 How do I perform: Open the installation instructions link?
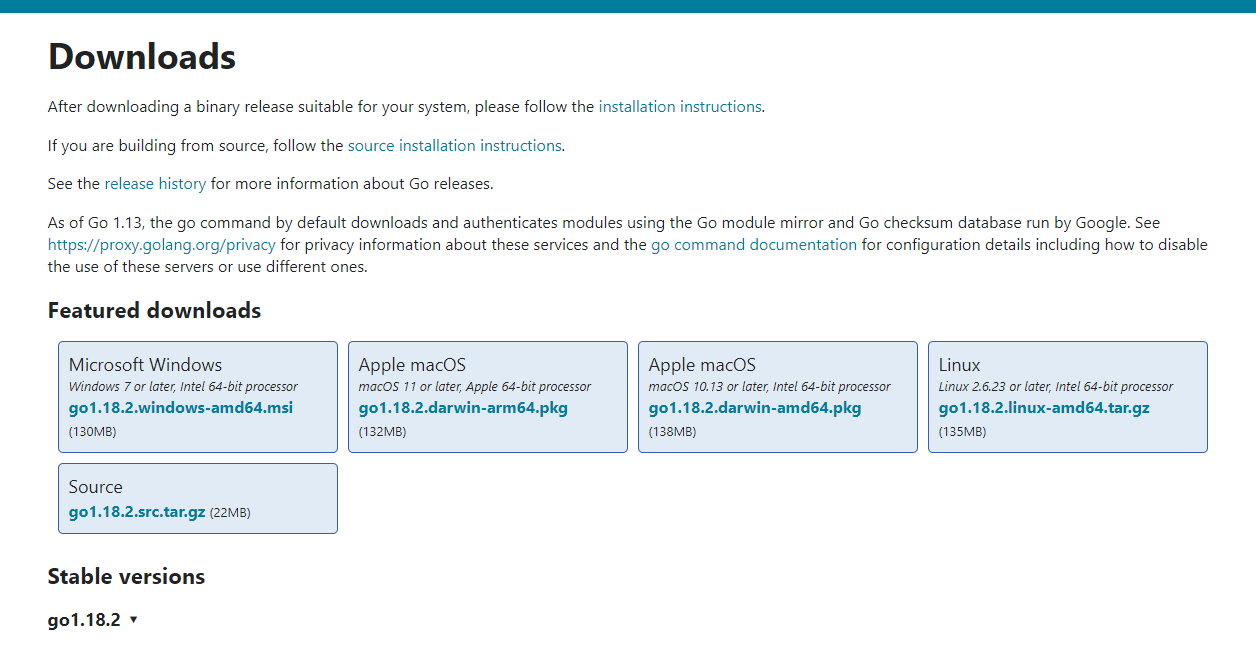pyautogui.click(x=680, y=107)
